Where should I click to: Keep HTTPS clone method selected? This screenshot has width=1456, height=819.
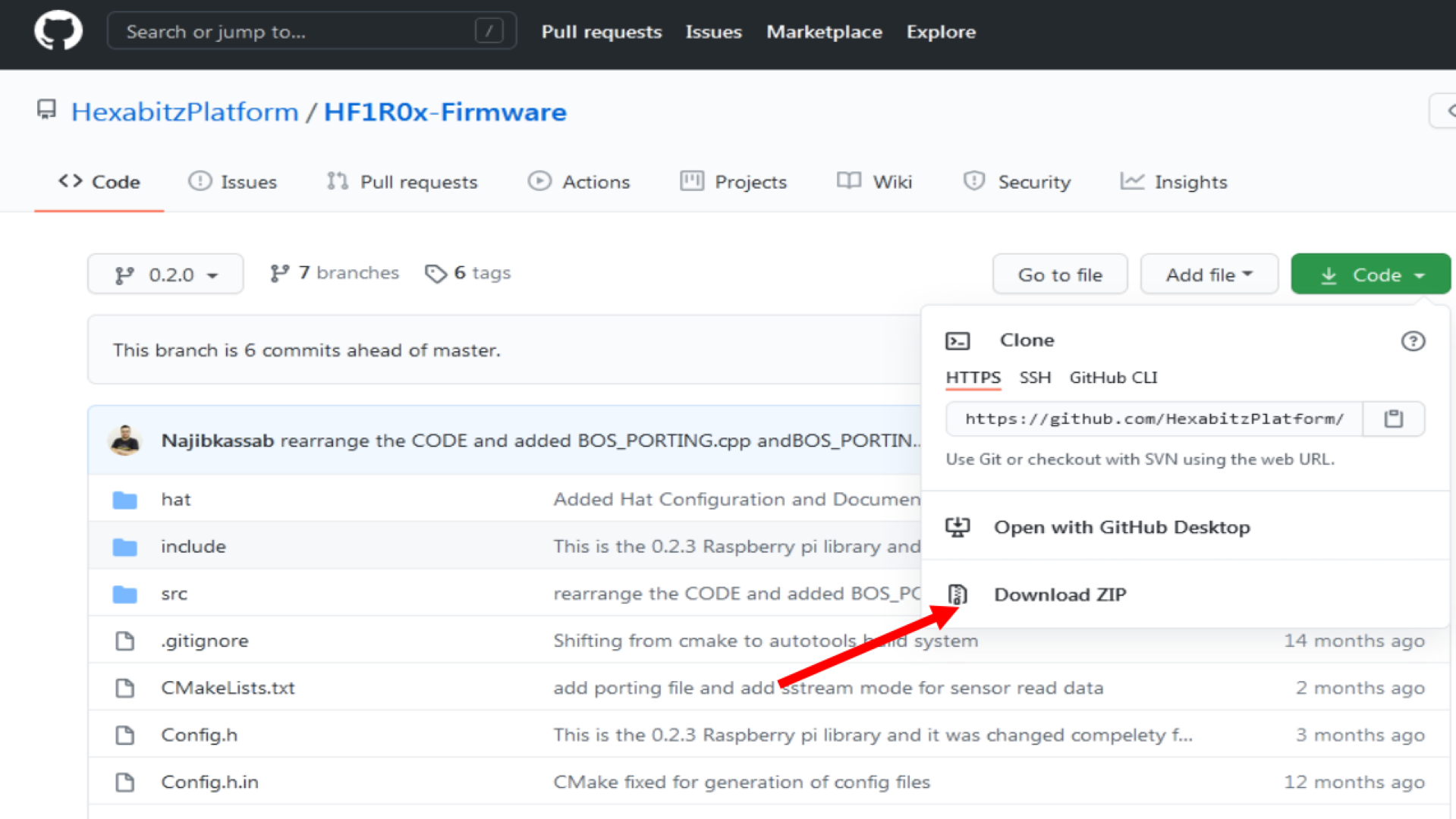973,378
